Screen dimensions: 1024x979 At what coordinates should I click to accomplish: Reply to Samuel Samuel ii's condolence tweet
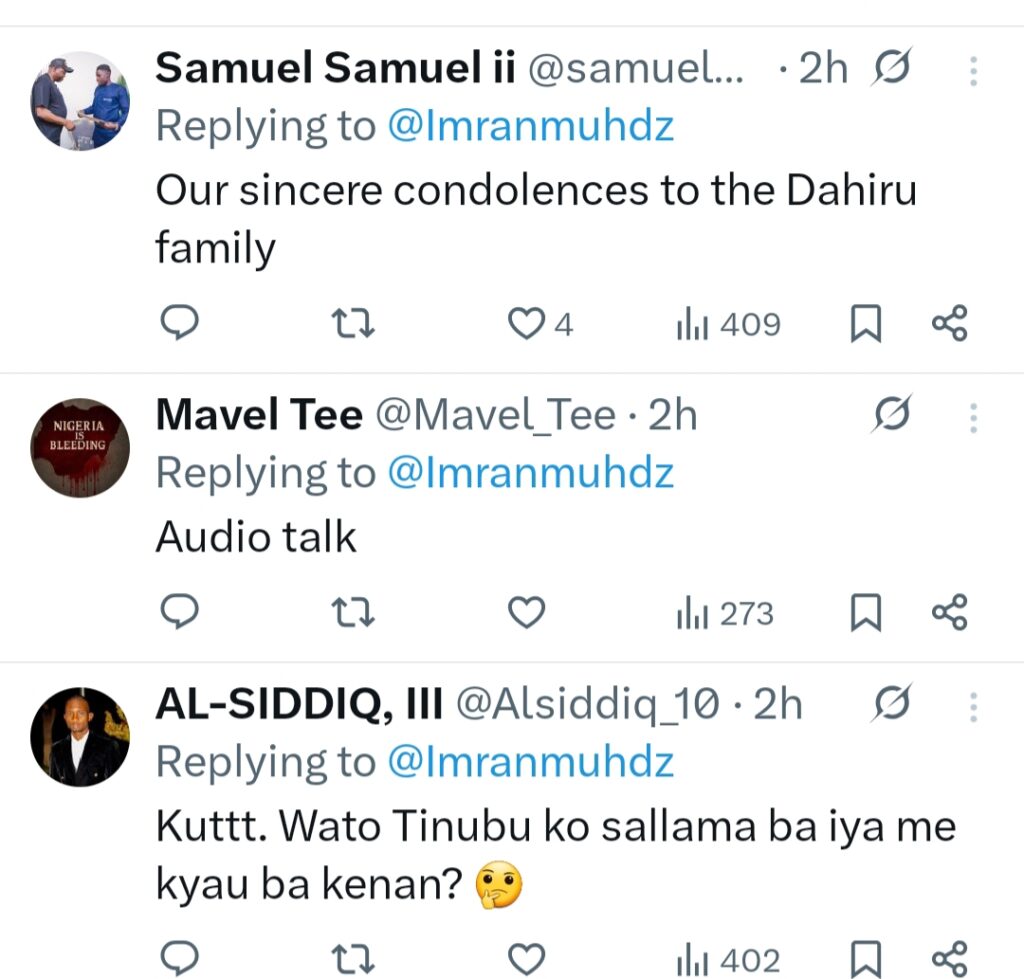180,324
